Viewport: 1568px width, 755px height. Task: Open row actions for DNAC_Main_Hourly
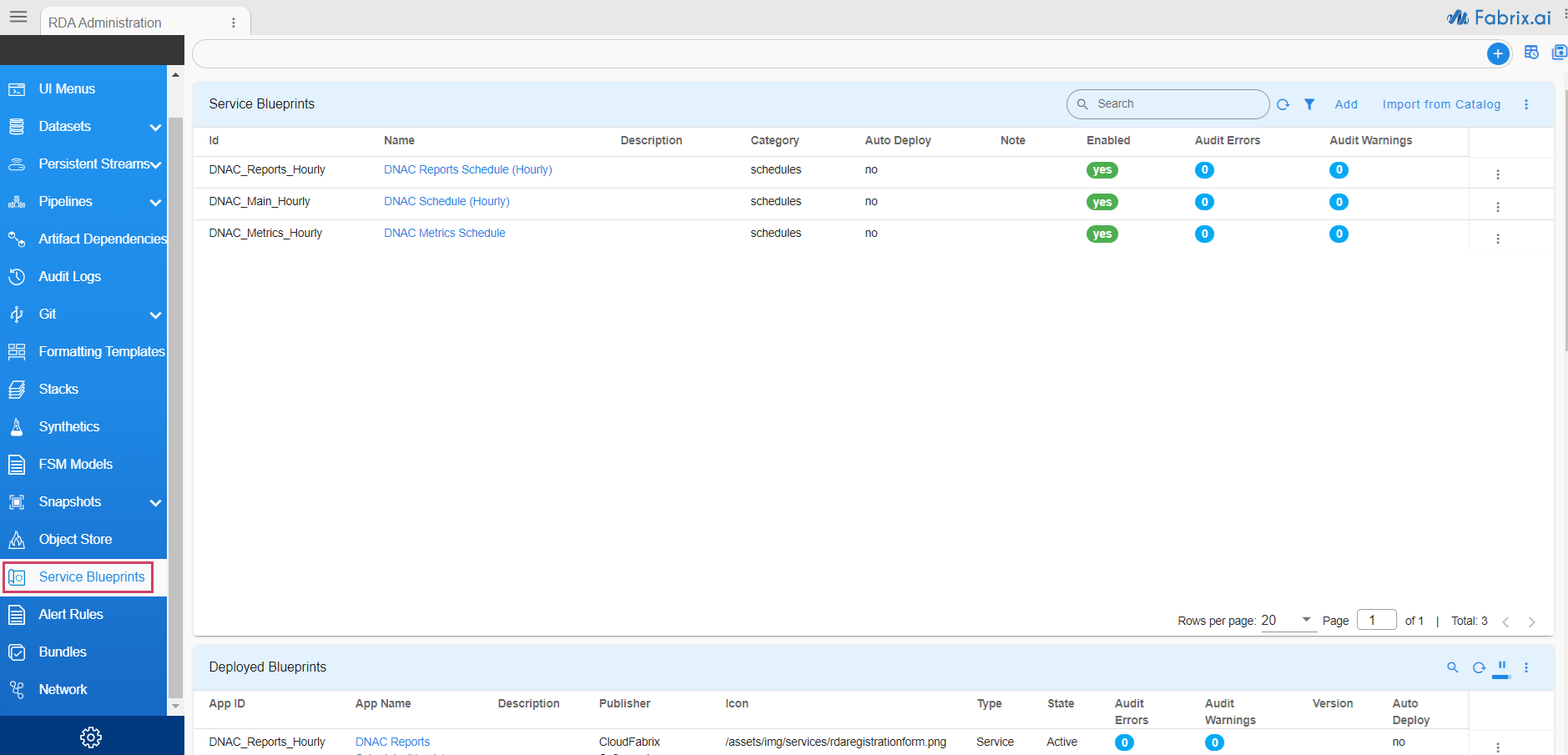pyautogui.click(x=1498, y=207)
